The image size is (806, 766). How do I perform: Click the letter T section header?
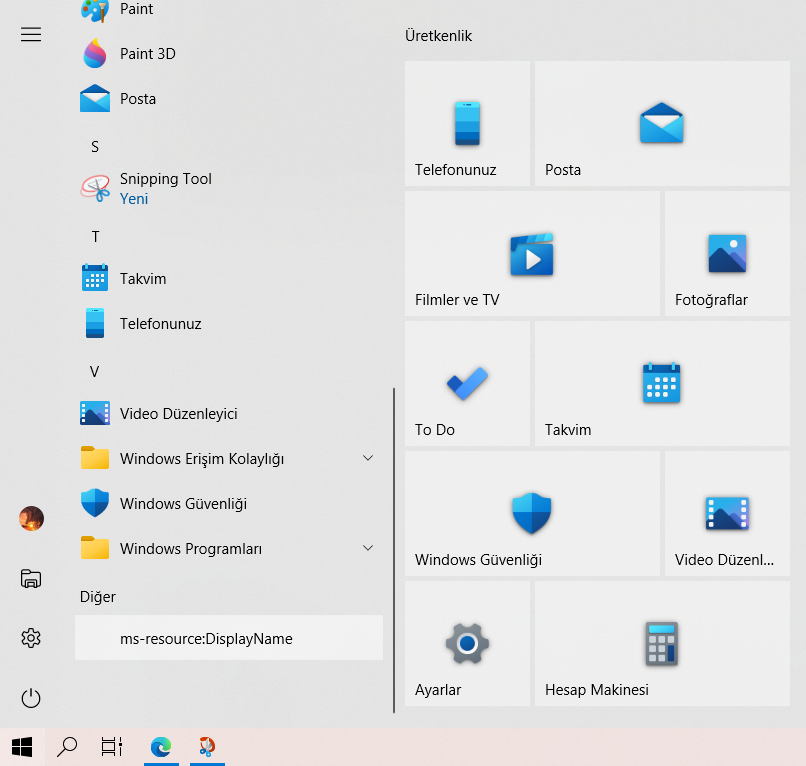coord(95,237)
